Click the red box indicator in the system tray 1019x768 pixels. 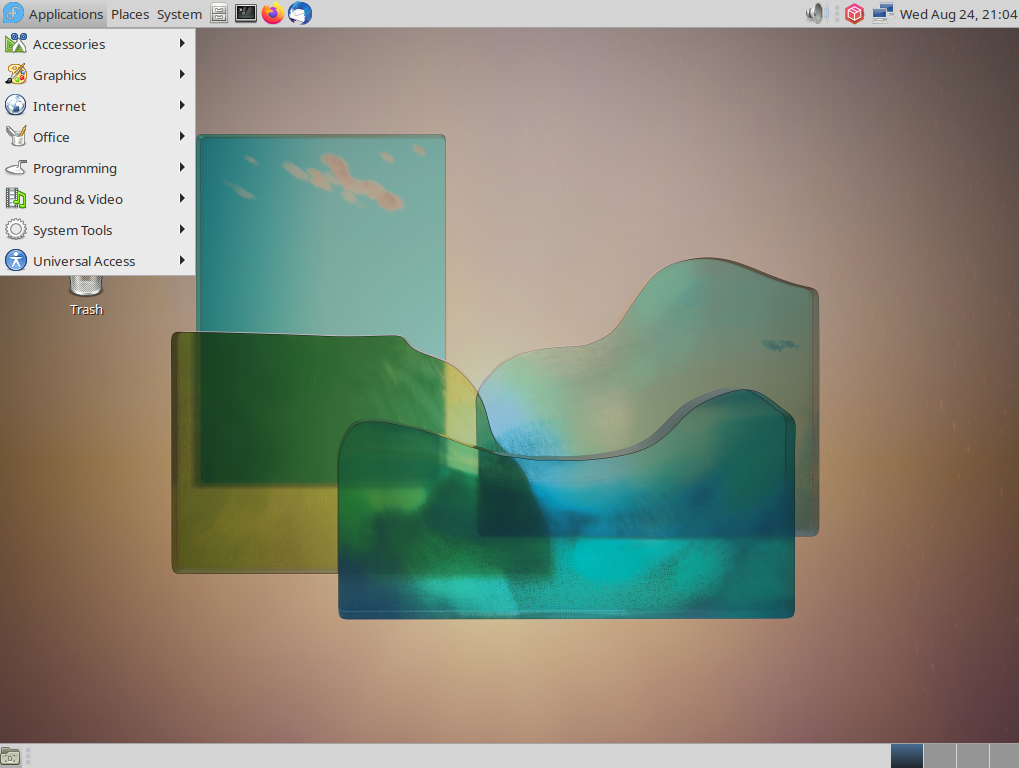point(853,13)
